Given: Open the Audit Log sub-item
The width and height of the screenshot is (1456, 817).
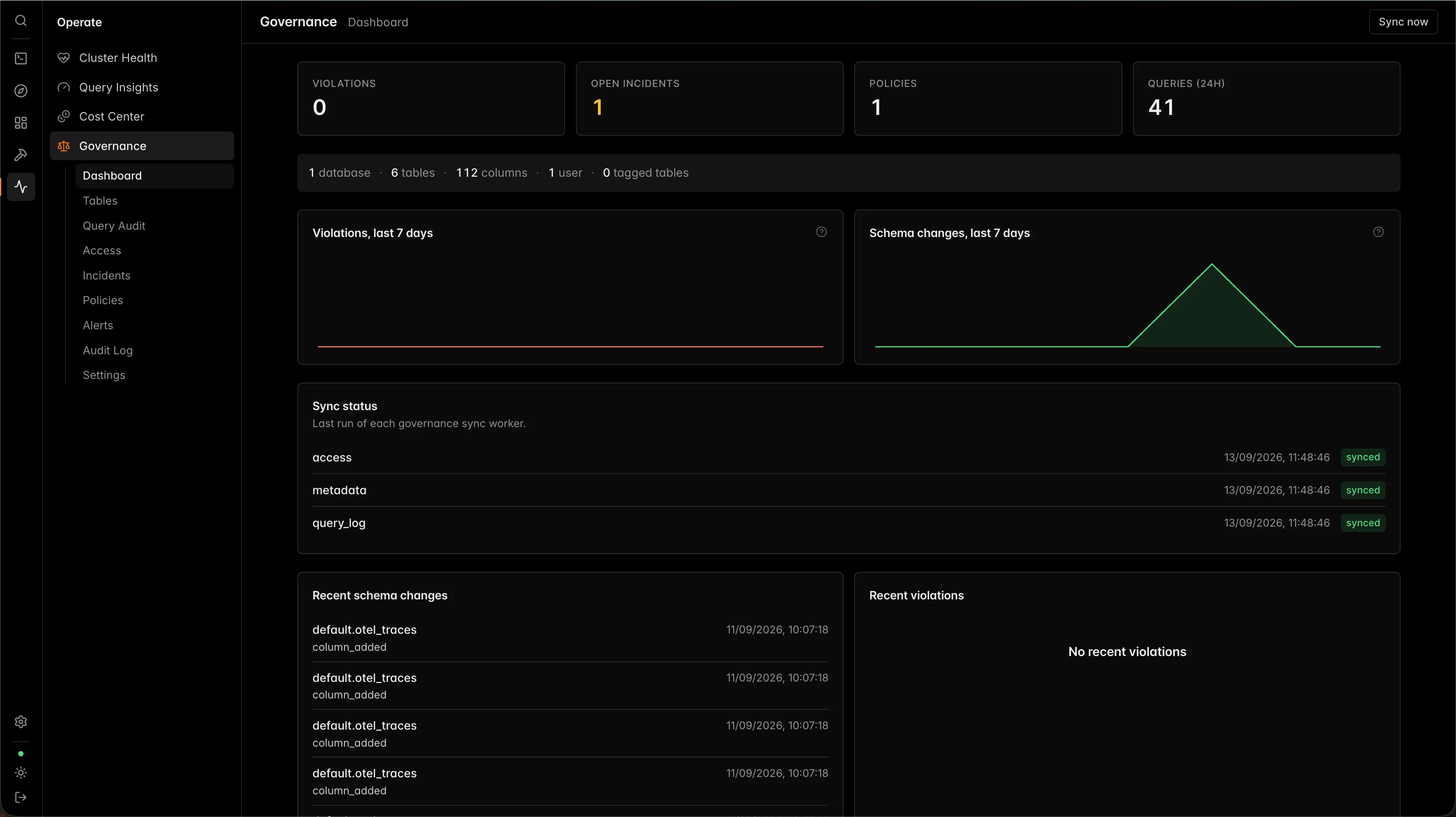Looking at the screenshot, I should pyautogui.click(x=155, y=350).
